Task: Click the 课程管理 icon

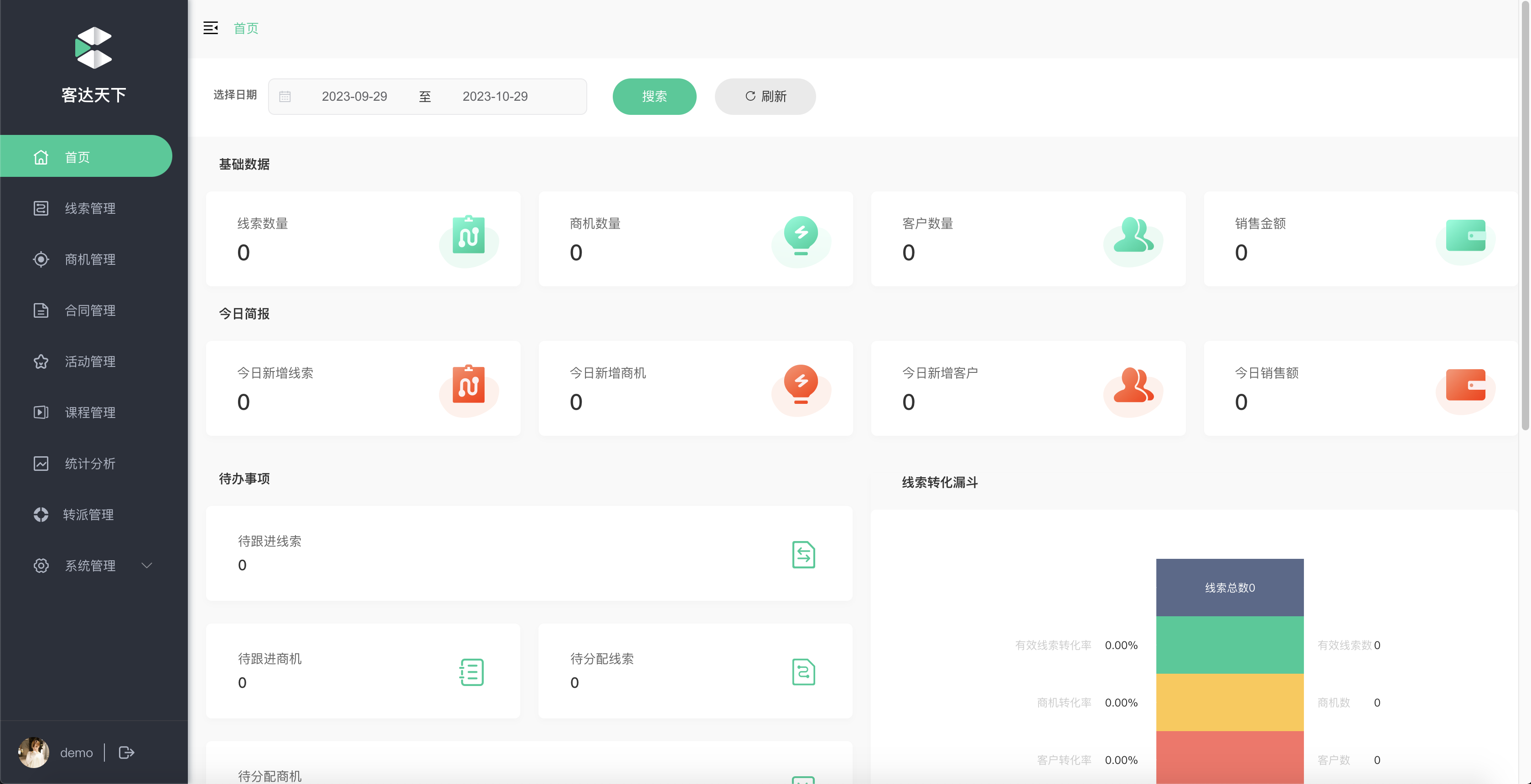Action: (x=40, y=411)
